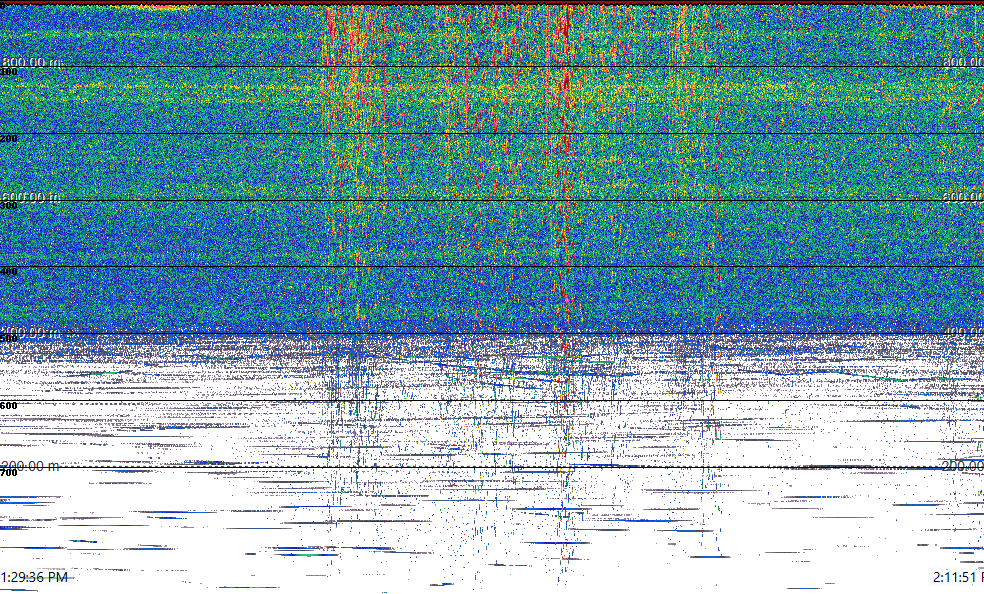Viewport: 984px width, 594px height.
Task: Select the bold '300' grid line label
Action: tap(9, 205)
